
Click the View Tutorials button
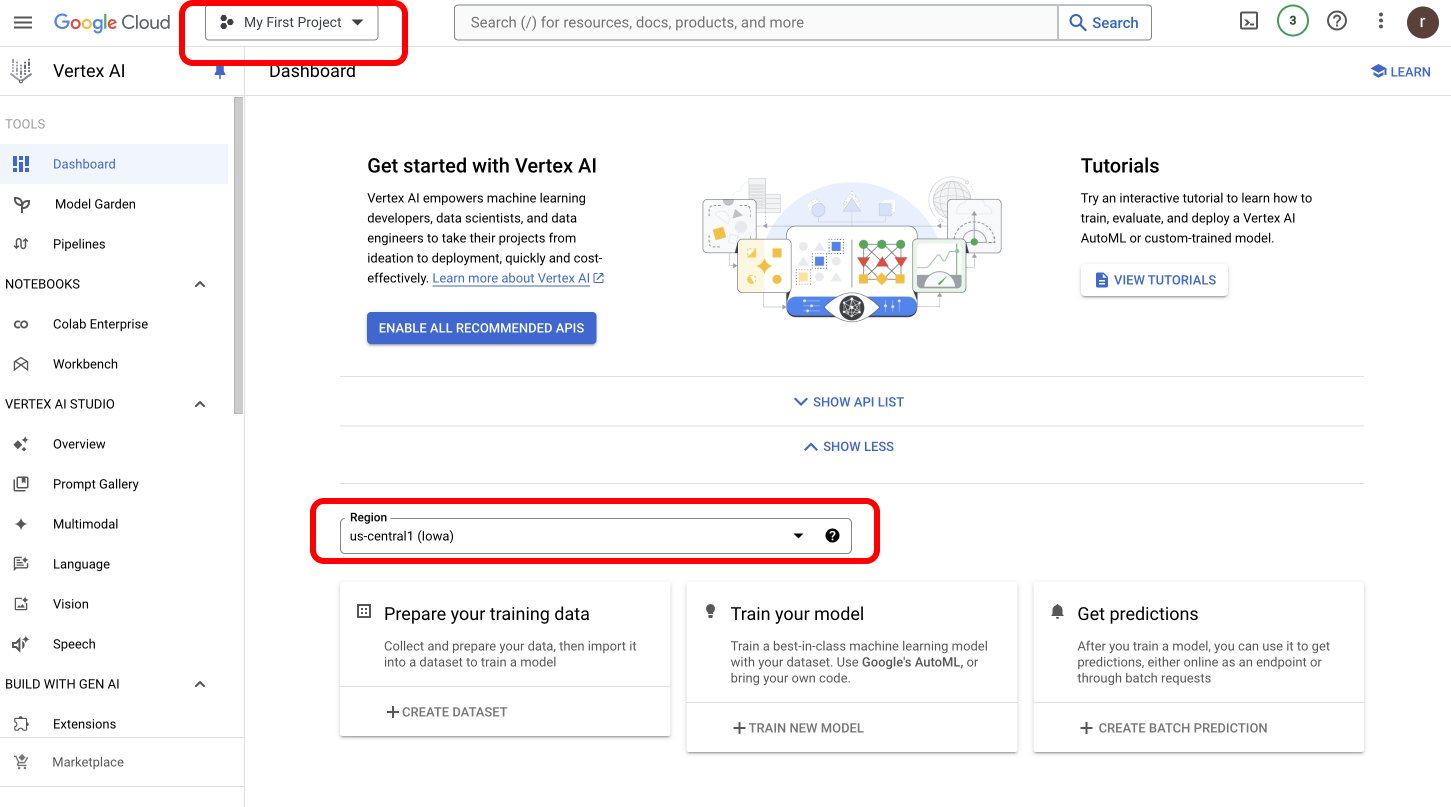(x=1154, y=280)
